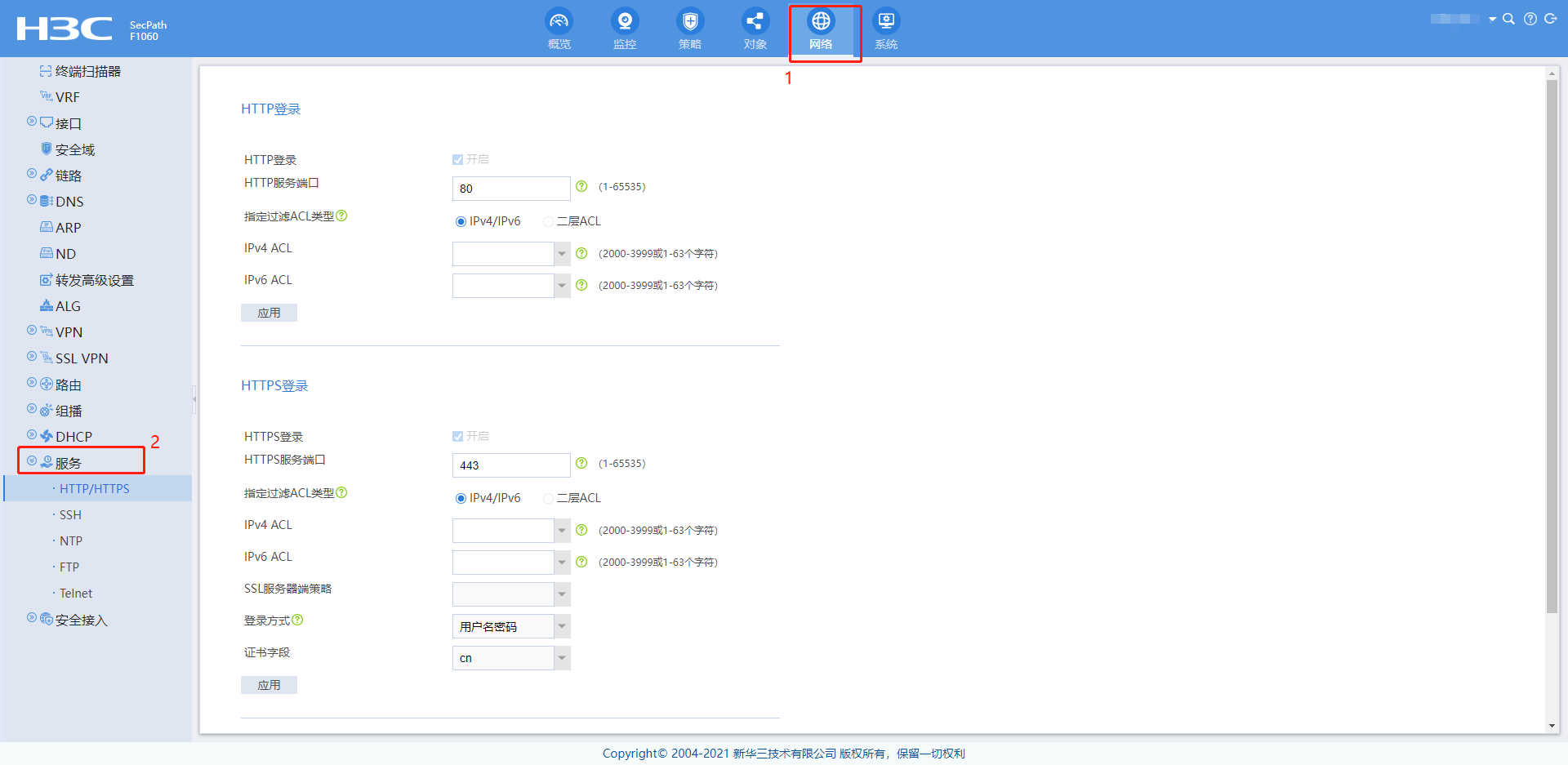This screenshot has width=1568, height=765.
Task: Click the ND icon in sidebar
Action: (x=47, y=253)
